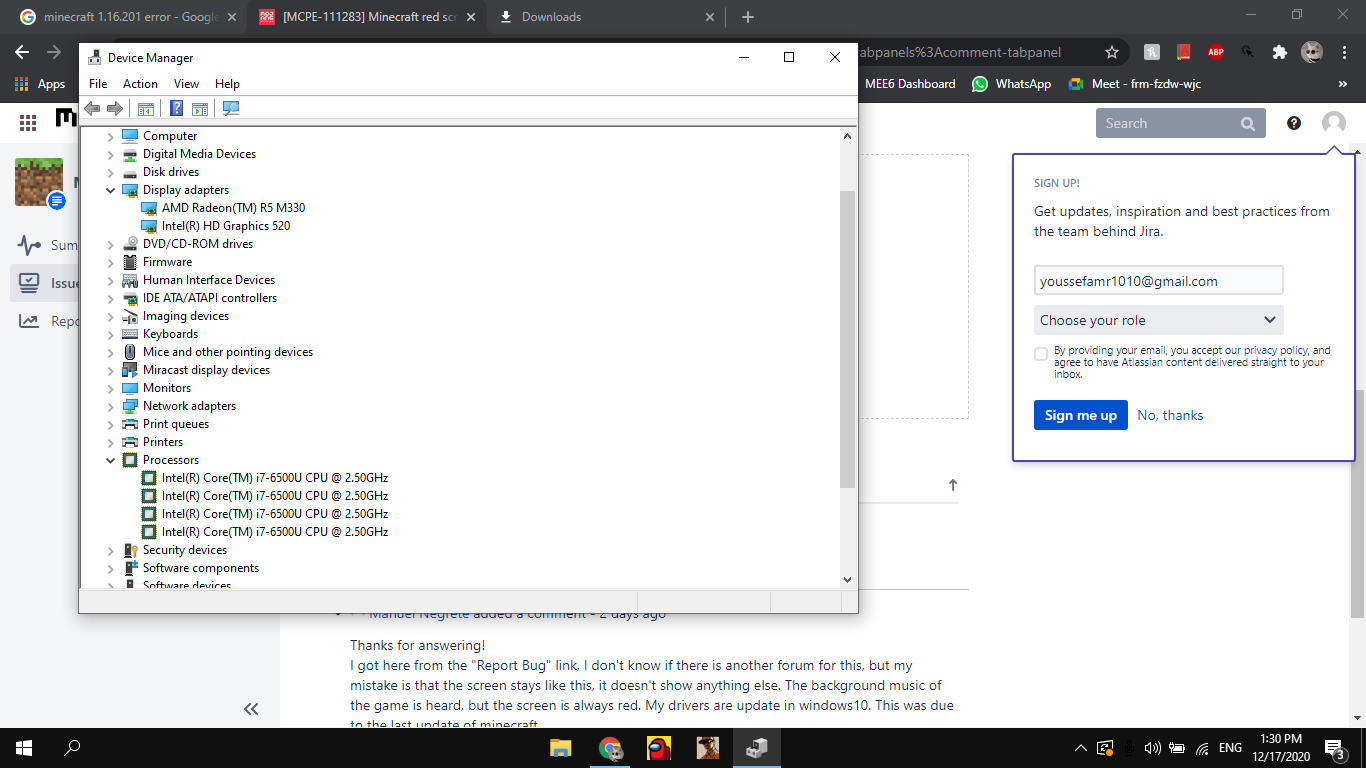Click the volume speaker tray icon

click(1152, 748)
